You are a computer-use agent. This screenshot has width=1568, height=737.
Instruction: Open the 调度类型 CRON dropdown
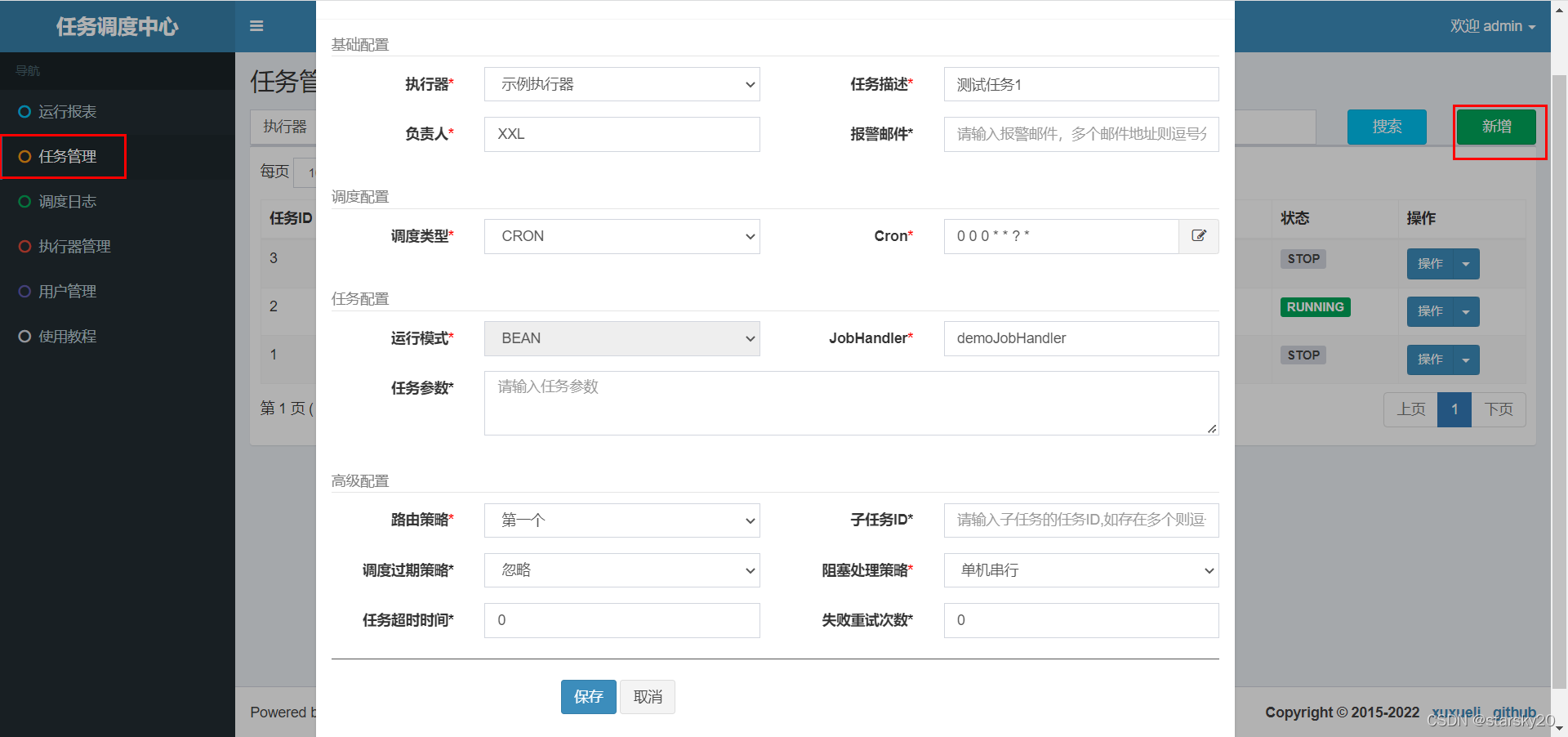coord(621,236)
